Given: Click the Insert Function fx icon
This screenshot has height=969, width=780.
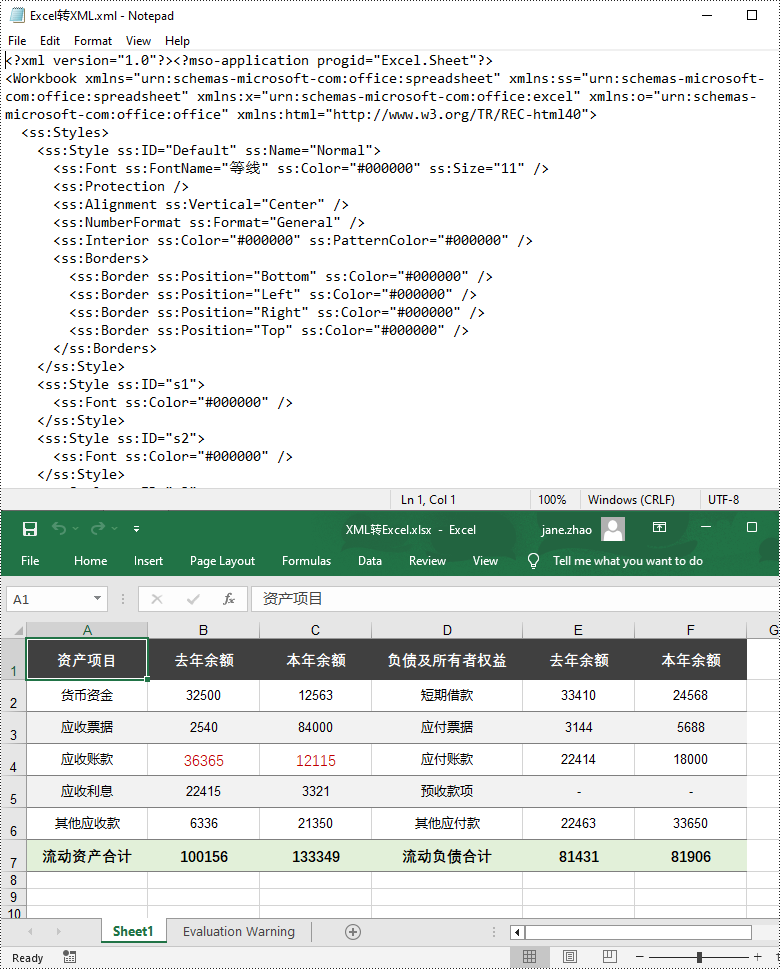Looking at the screenshot, I should pos(229,599).
